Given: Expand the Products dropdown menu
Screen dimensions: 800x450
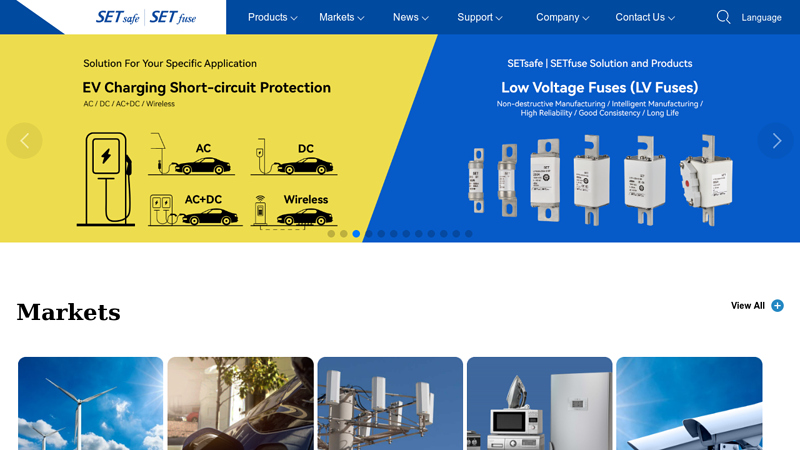Looking at the screenshot, I should point(272,17).
